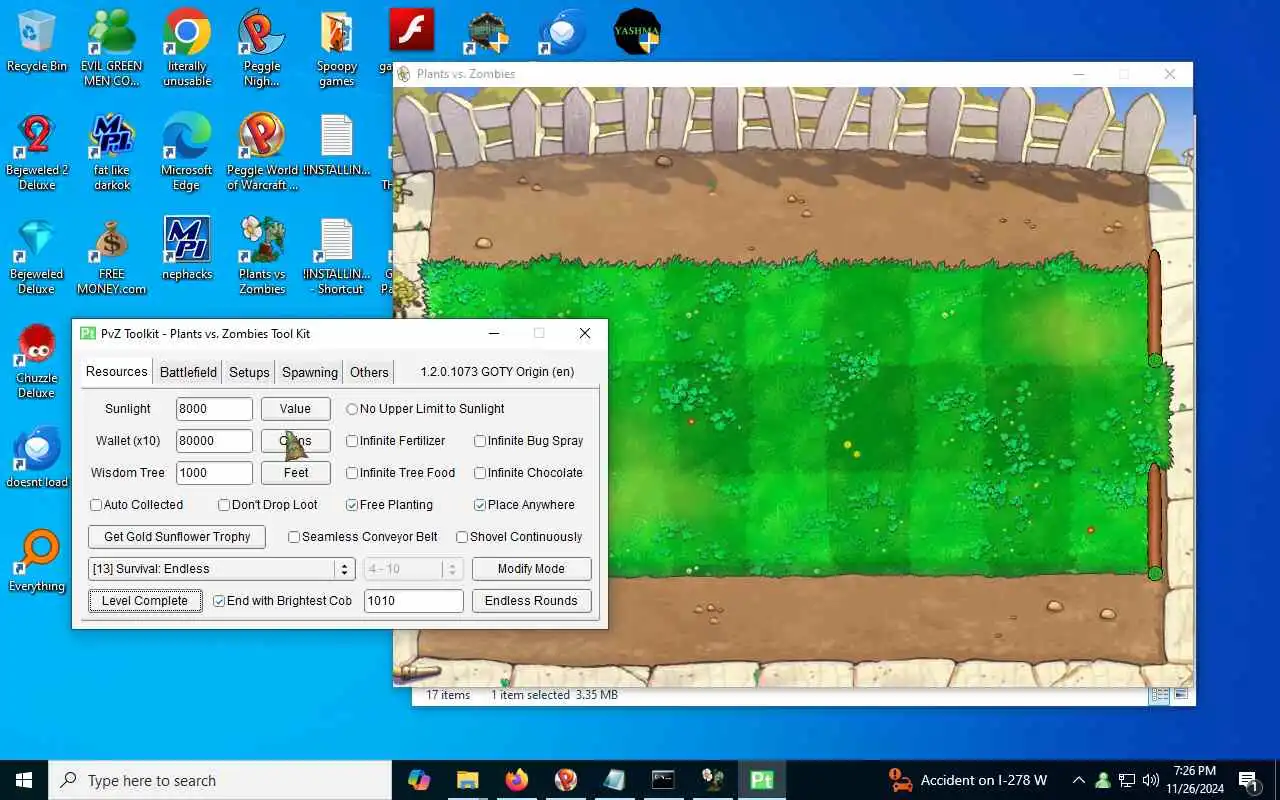This screenshot has width=1280, height=800.
Task: Open the Survival: Endless mode dropdown
Action: pos(221,569)
